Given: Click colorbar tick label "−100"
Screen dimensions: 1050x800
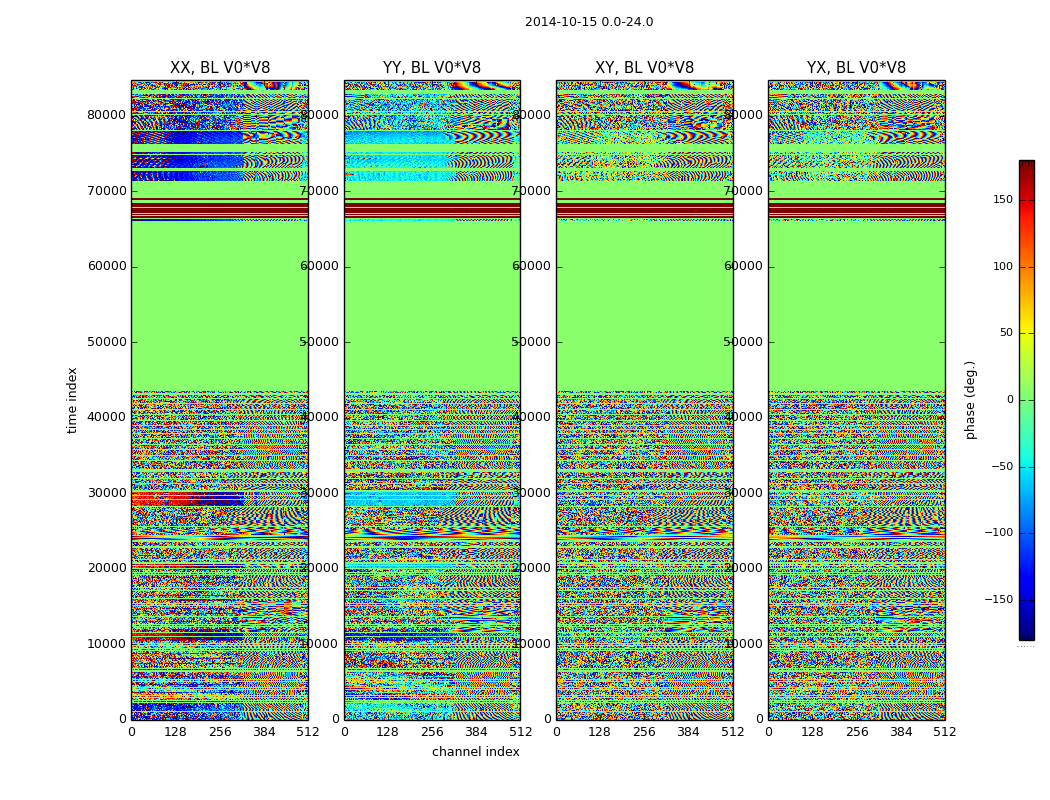Looking at the screenshot, I should click(x=999, y=532).
